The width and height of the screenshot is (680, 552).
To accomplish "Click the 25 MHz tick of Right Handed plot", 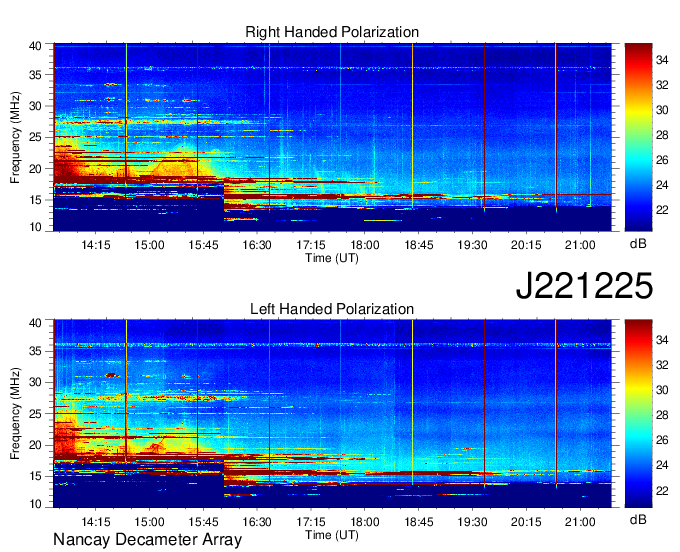I will click(35, 137).
